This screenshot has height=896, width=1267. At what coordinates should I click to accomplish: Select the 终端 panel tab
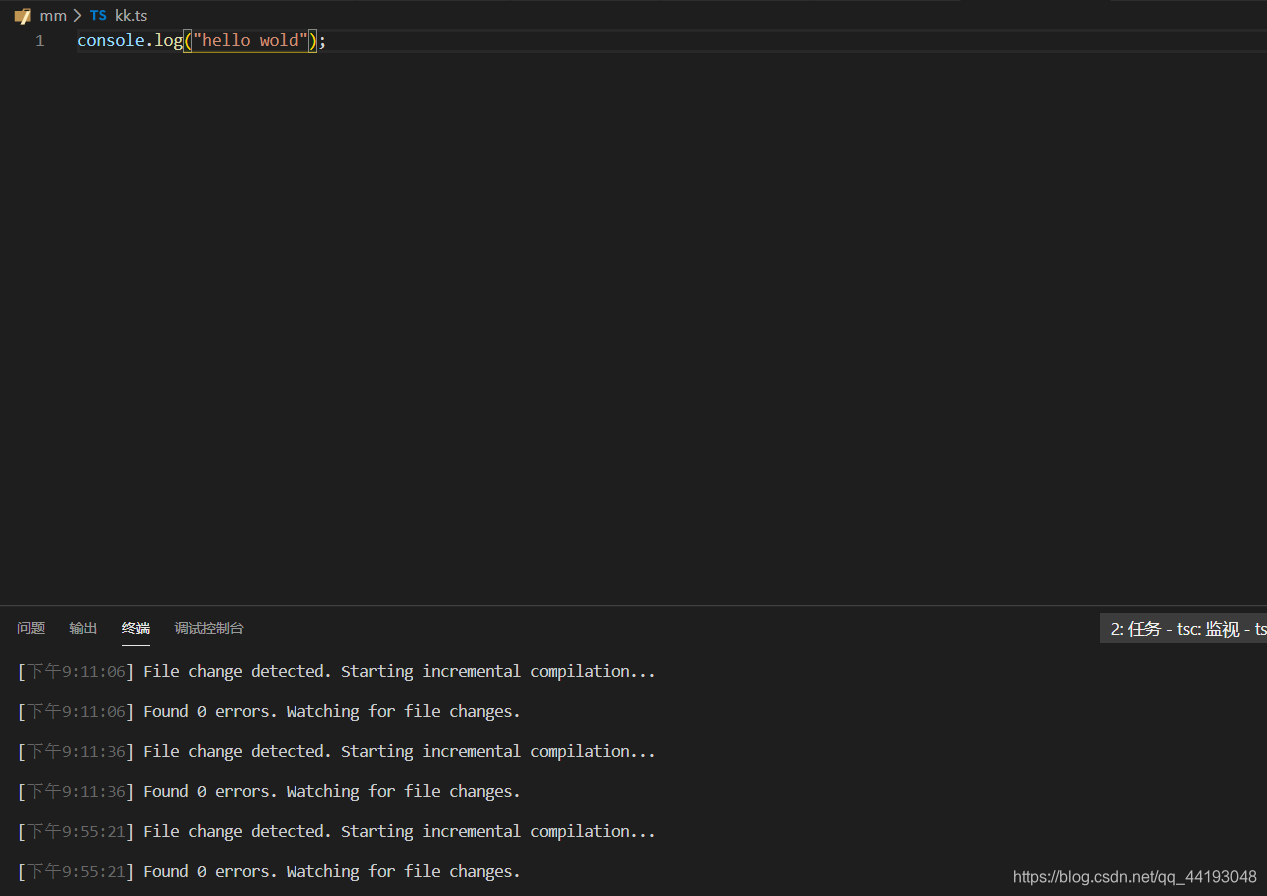136,628
